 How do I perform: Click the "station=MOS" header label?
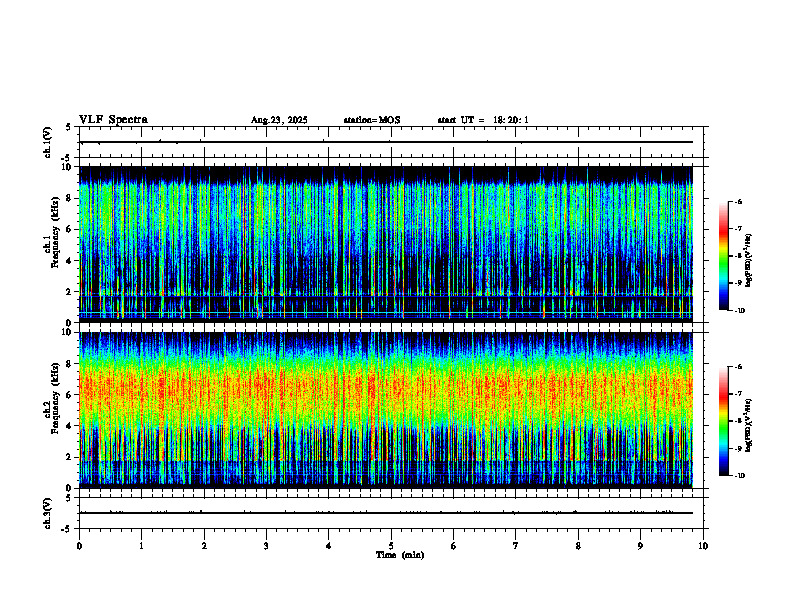pos(372,120)
